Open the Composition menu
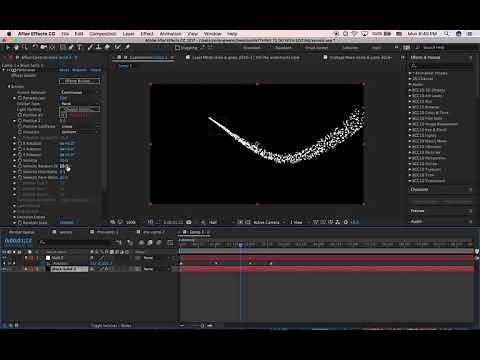The image size is (480, 360). coord(103,34)
